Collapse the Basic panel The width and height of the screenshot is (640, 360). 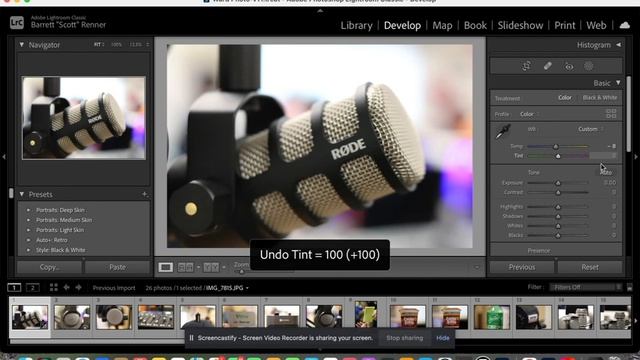tap(618, 83)
